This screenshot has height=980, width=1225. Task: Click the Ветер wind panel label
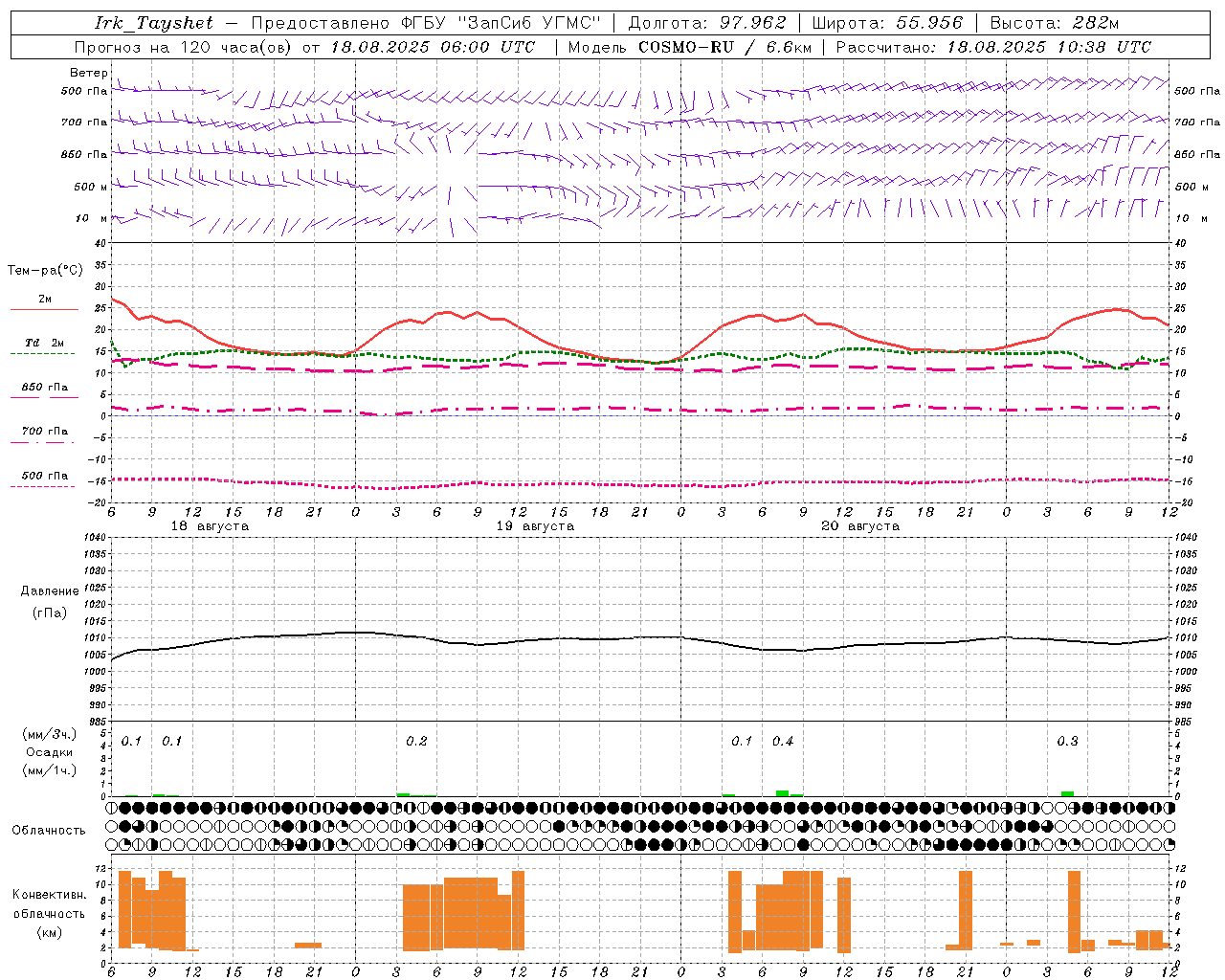point(88,73)
